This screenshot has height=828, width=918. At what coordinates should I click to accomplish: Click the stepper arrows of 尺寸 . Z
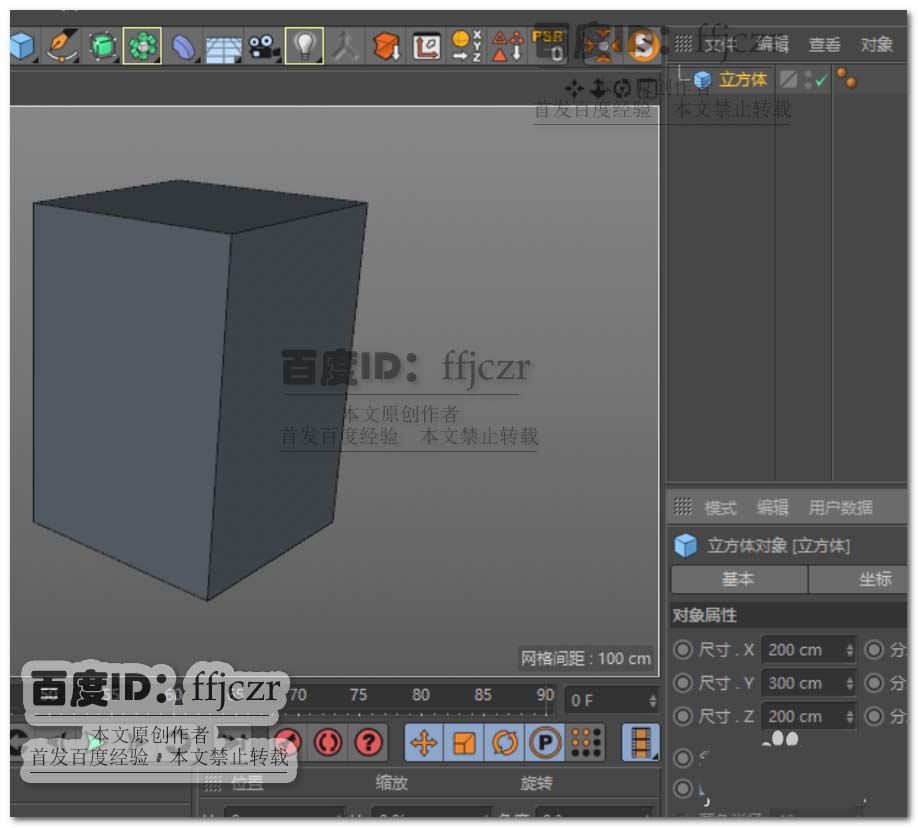tap(850, 717)
